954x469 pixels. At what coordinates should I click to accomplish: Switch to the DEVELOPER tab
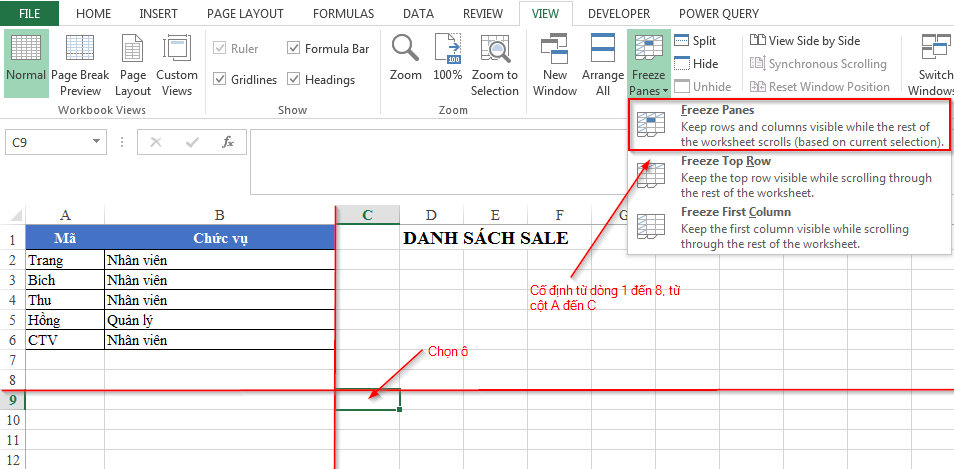[x=619, y=13]
